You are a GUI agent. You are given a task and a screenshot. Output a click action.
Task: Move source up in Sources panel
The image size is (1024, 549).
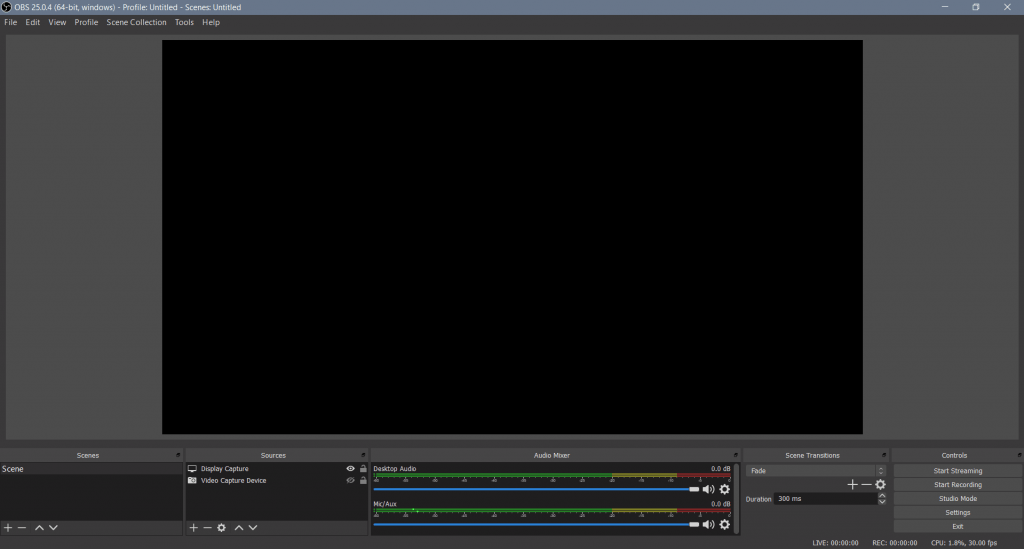239,527
